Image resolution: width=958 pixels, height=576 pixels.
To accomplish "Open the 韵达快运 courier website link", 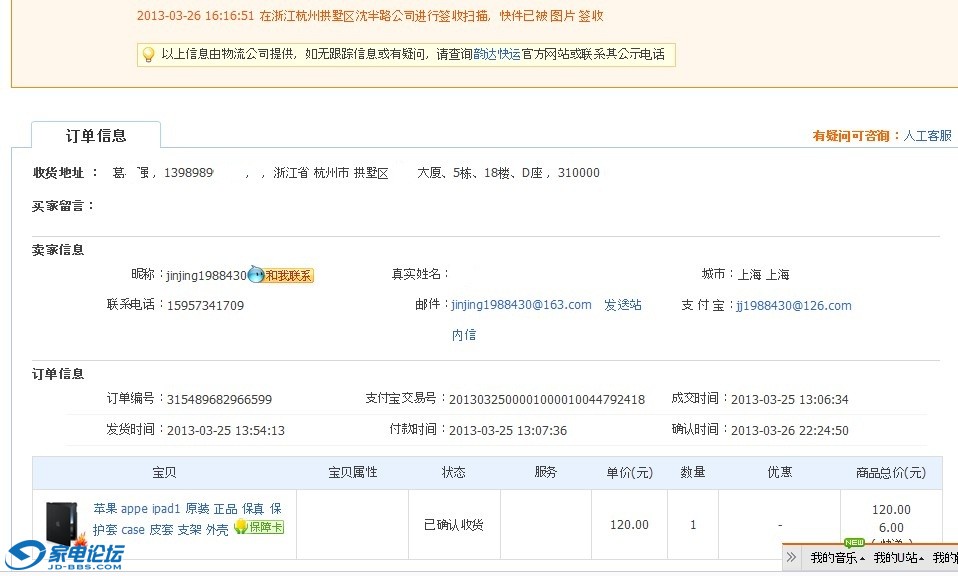I will click(x=497, y=55).
